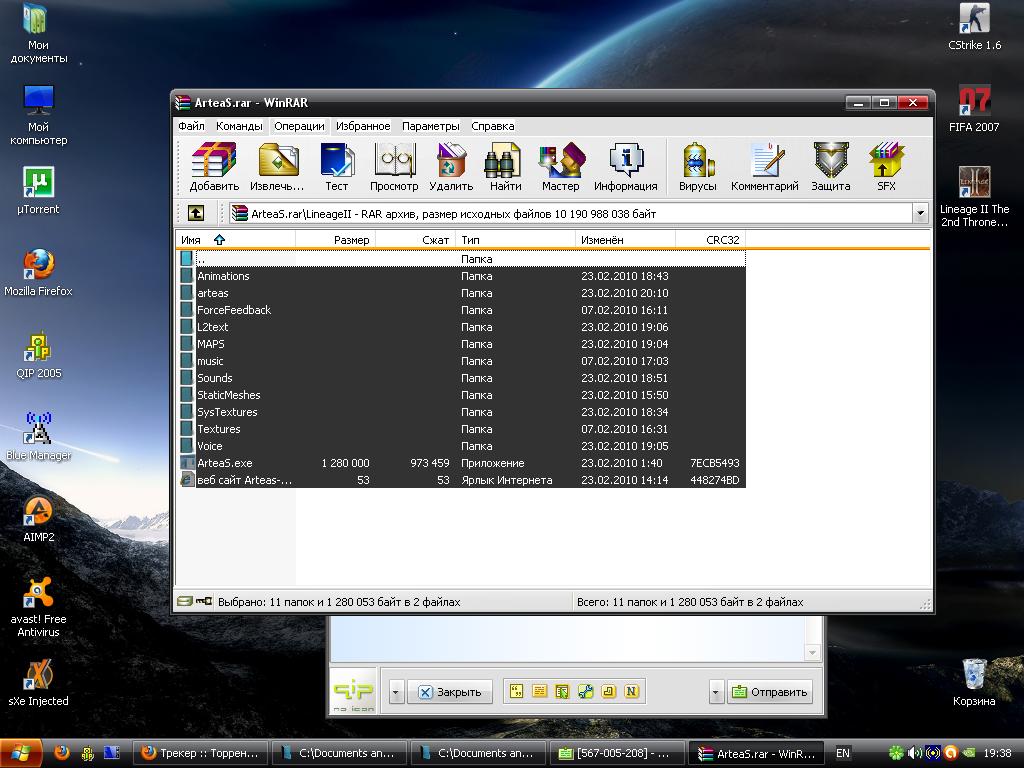This screenshot has width=1024, height=768.
Task: Open Lineage II The 2nd Throne shortcut
Action: 974,197
